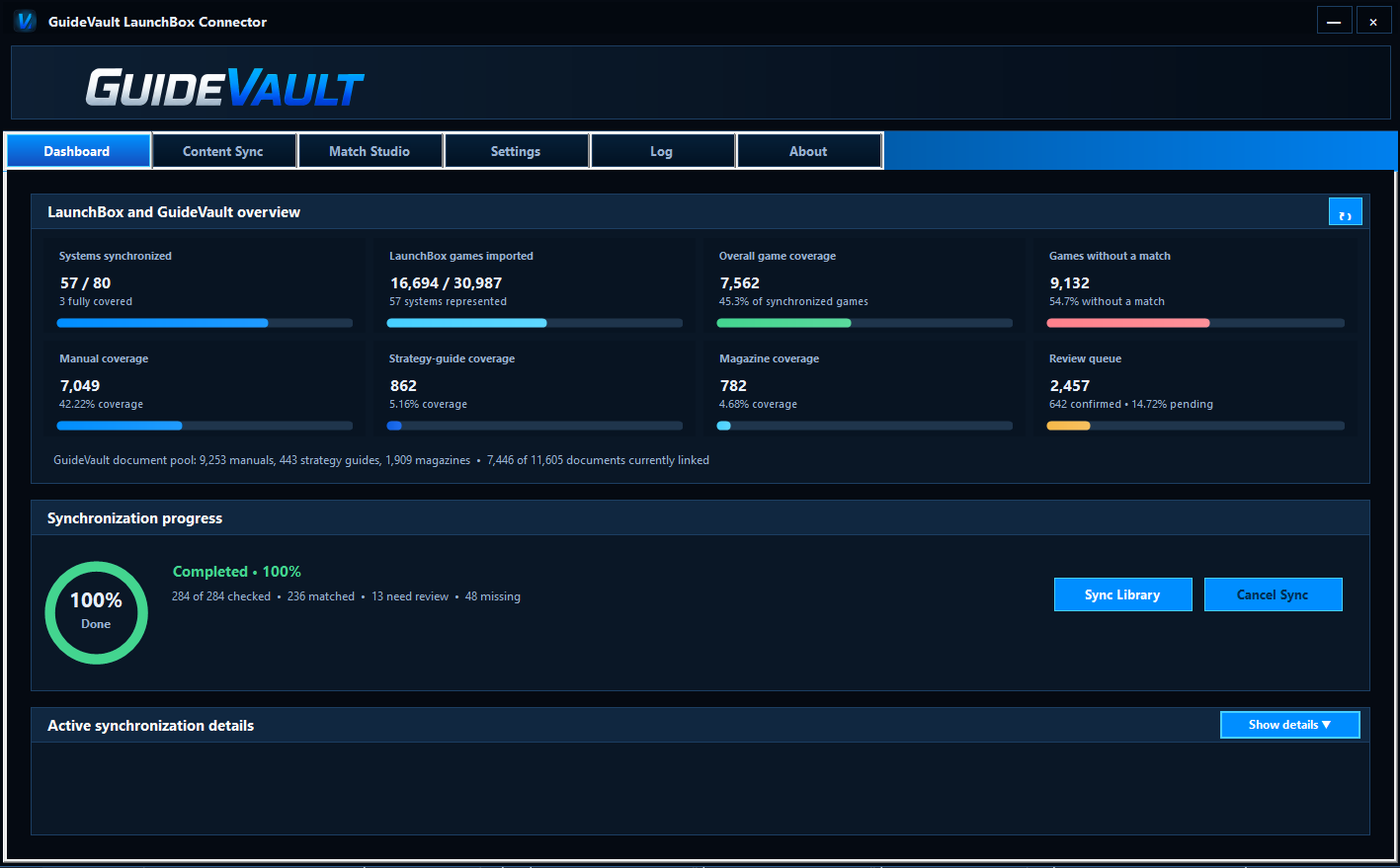1400x868 pixels.
Task: Click the Cancel Sync button
Action: [x=1273, y=594]
